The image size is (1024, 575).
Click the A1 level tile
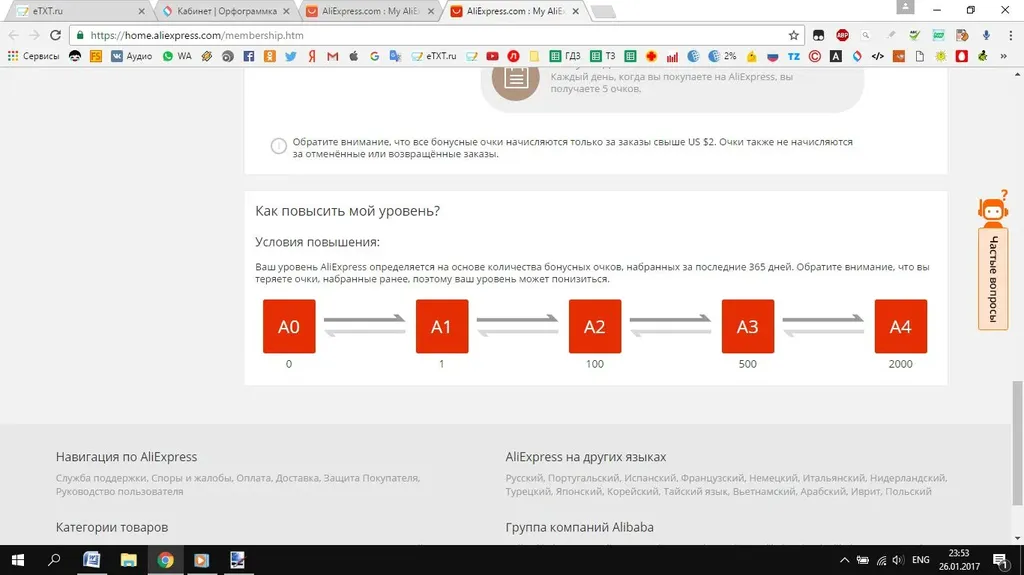coord(441,326)
